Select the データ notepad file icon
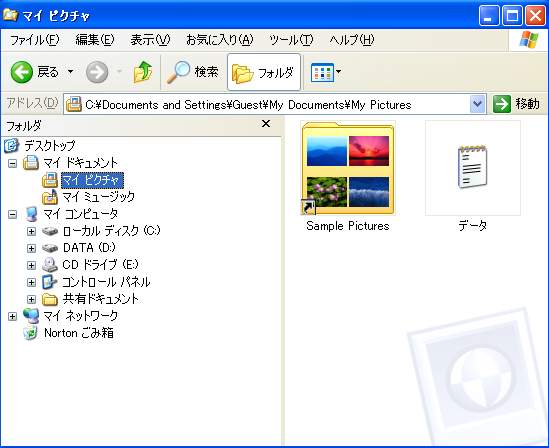 [473, 168]
